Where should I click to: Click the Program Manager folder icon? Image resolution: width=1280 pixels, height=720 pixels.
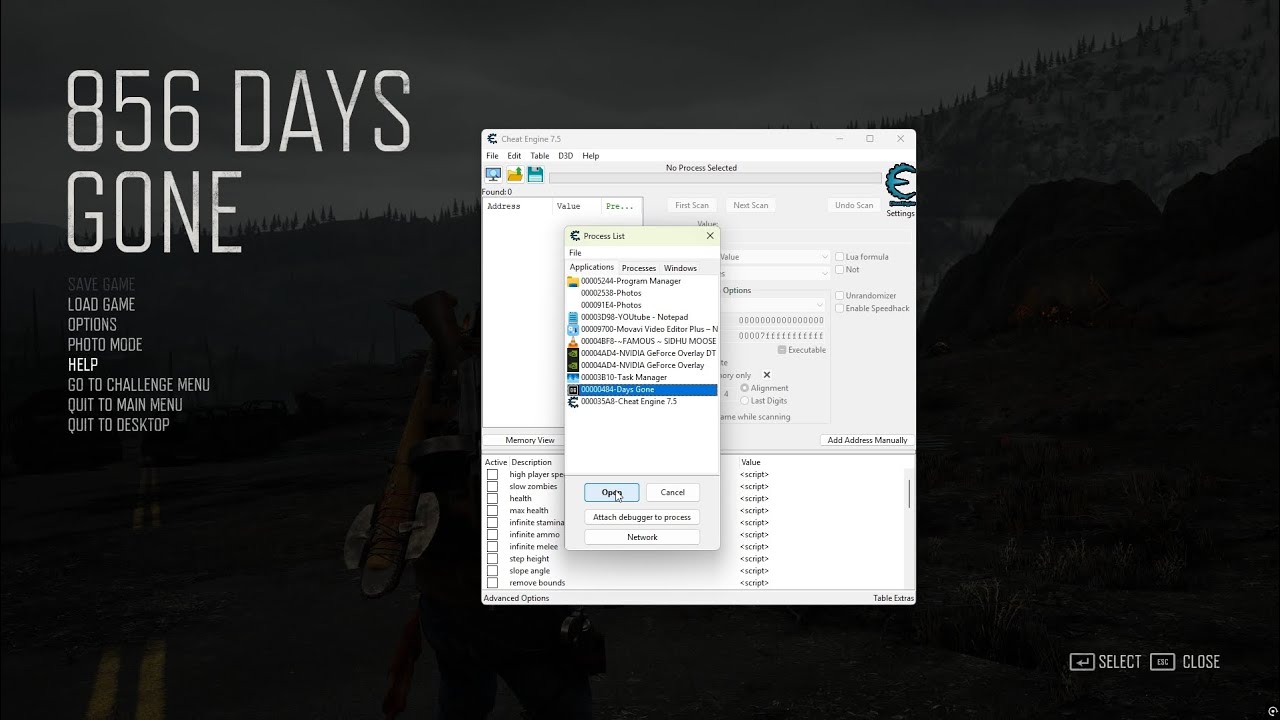coord(573,281)
